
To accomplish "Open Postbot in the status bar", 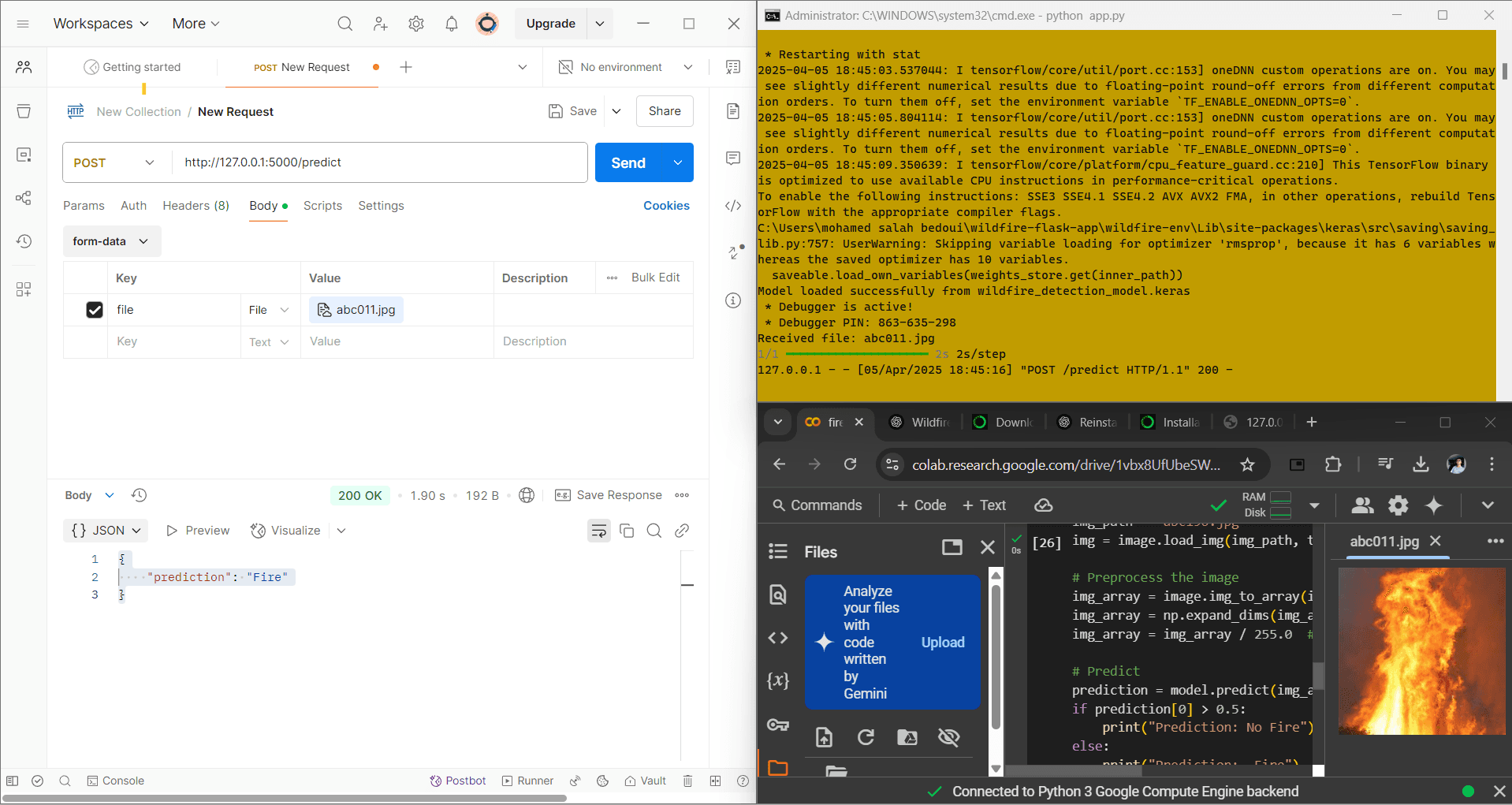I will click(458, 781).
